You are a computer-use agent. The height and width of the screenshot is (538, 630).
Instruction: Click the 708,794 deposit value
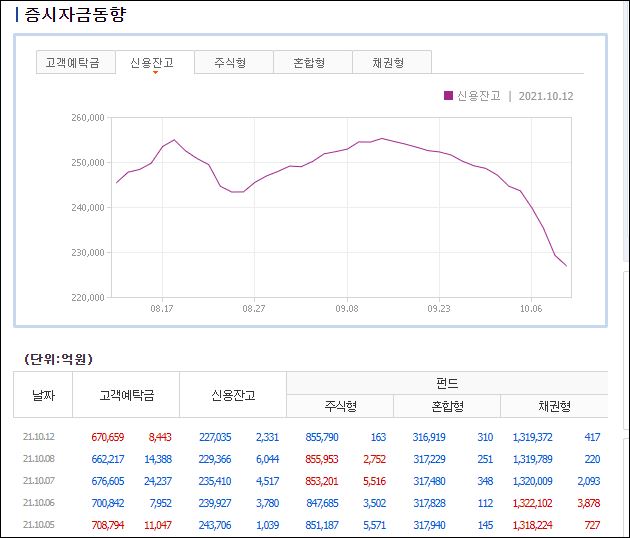pos(108,525)
